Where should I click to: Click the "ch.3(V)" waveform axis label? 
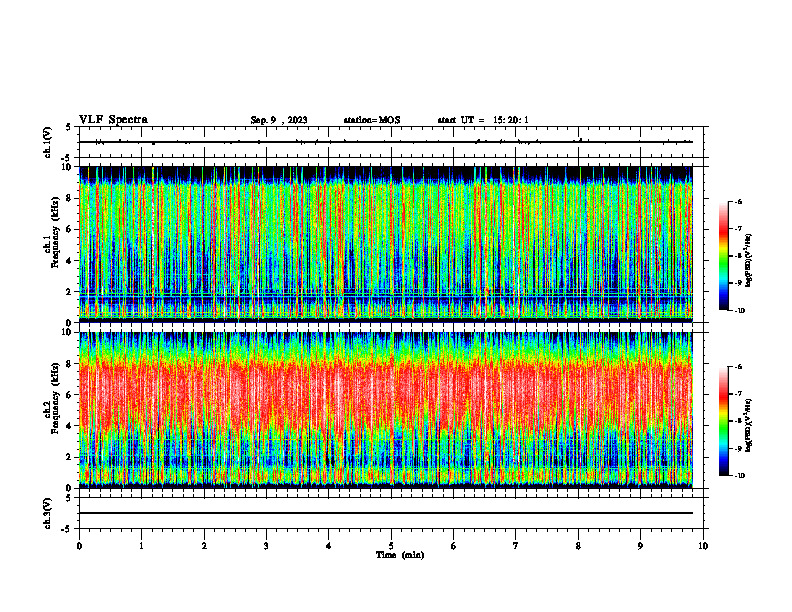pos(48,513)
